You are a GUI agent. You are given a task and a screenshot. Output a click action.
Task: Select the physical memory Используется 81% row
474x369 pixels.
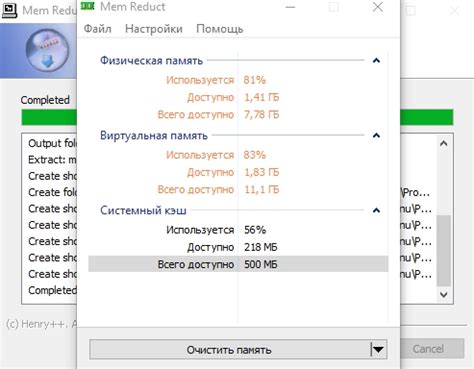pyautogui.click(x=238, y=80)
